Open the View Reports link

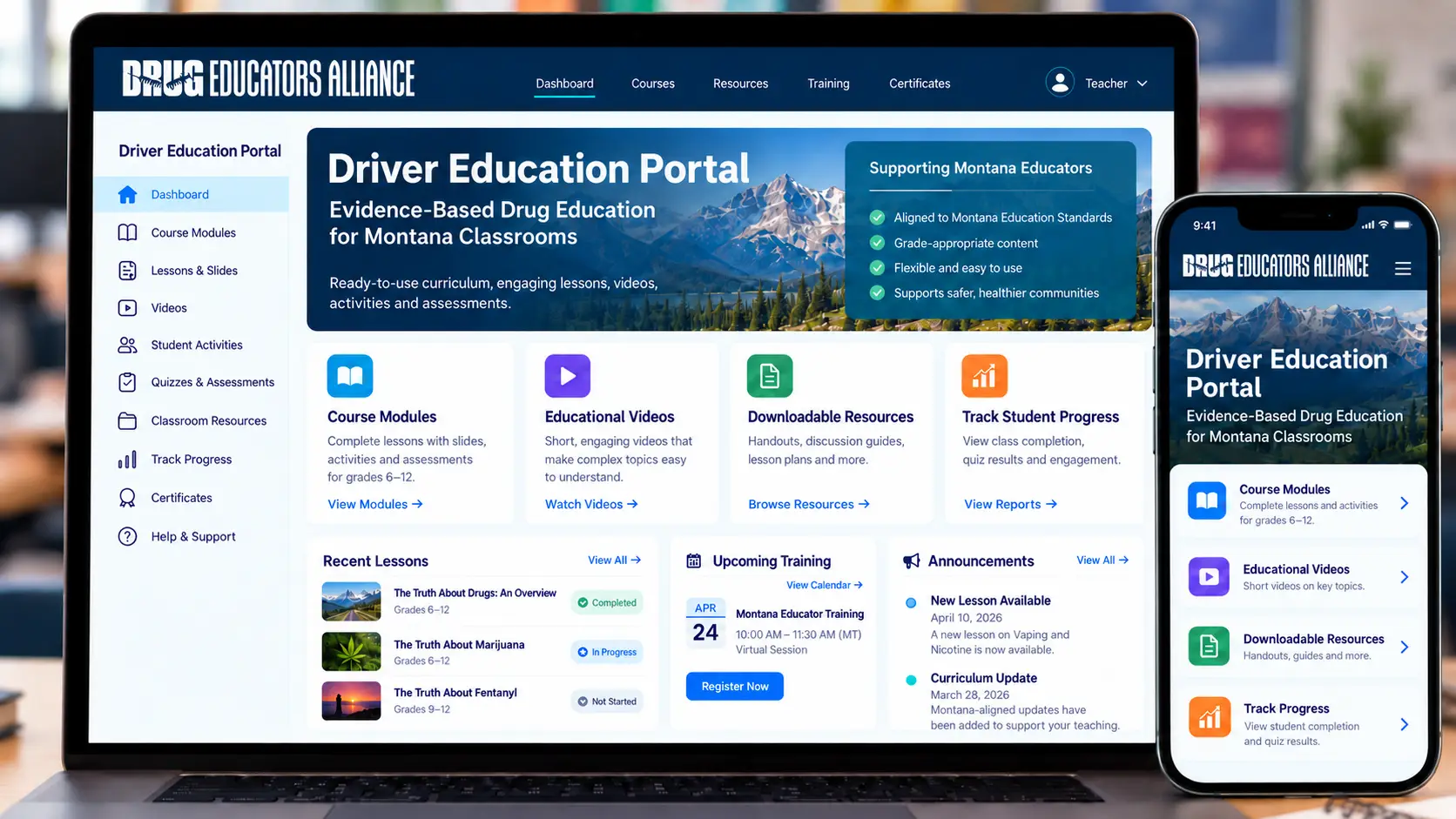click(x=1010, y=504)
